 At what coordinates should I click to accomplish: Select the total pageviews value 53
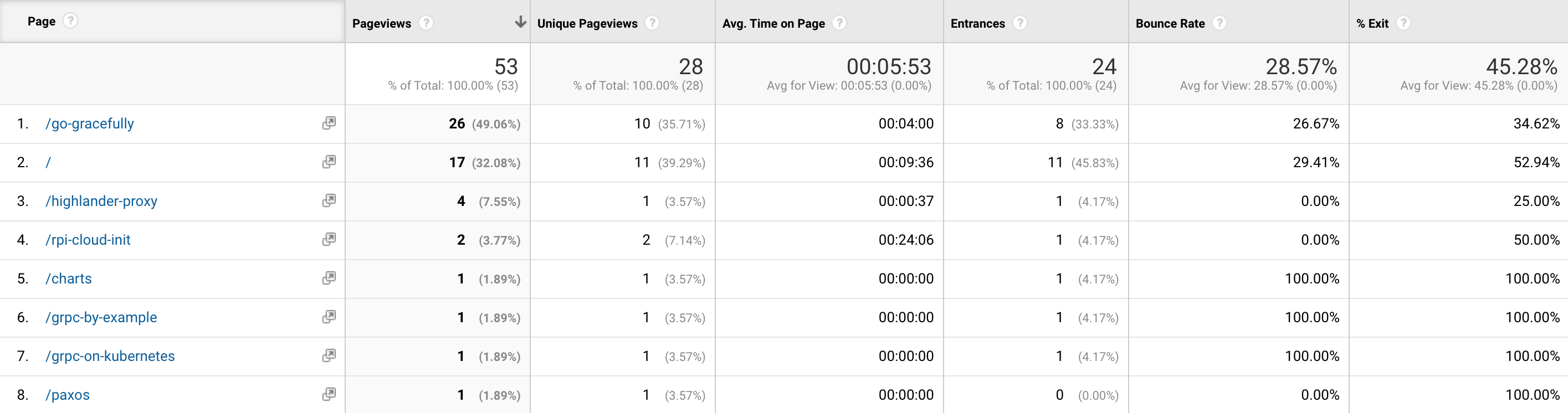506,66
